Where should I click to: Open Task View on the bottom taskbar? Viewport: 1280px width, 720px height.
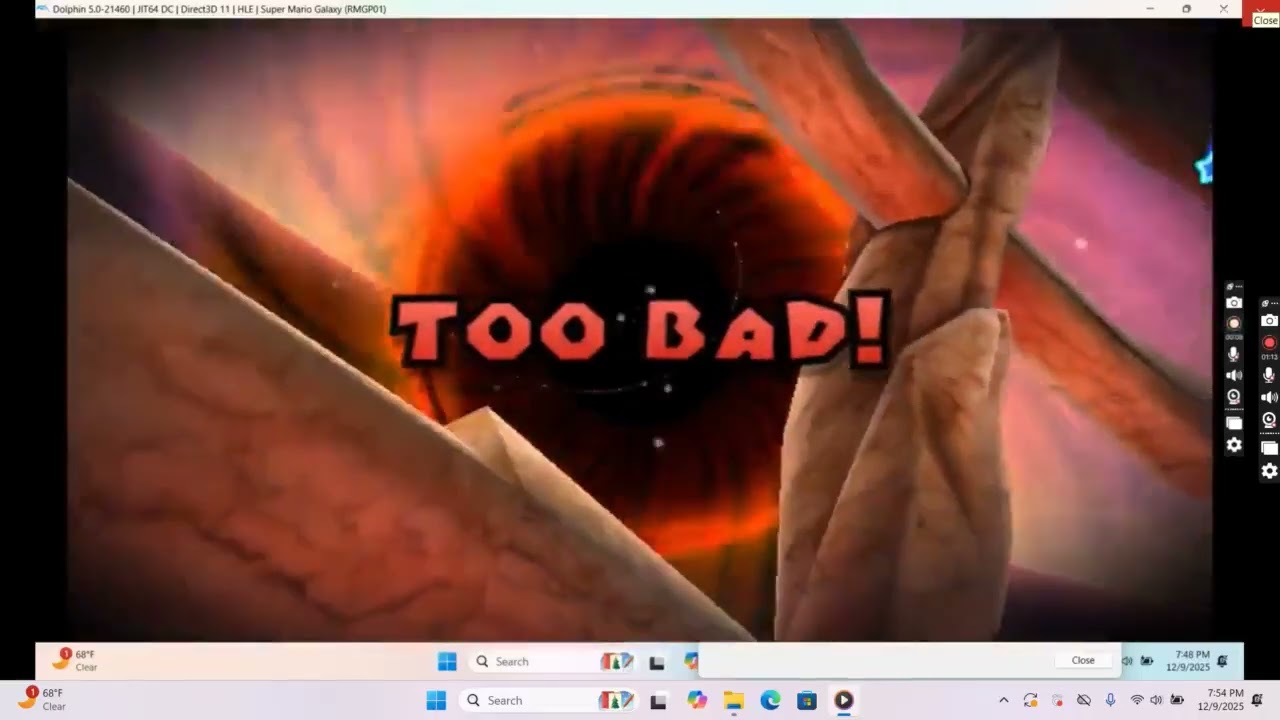(657, 701)
